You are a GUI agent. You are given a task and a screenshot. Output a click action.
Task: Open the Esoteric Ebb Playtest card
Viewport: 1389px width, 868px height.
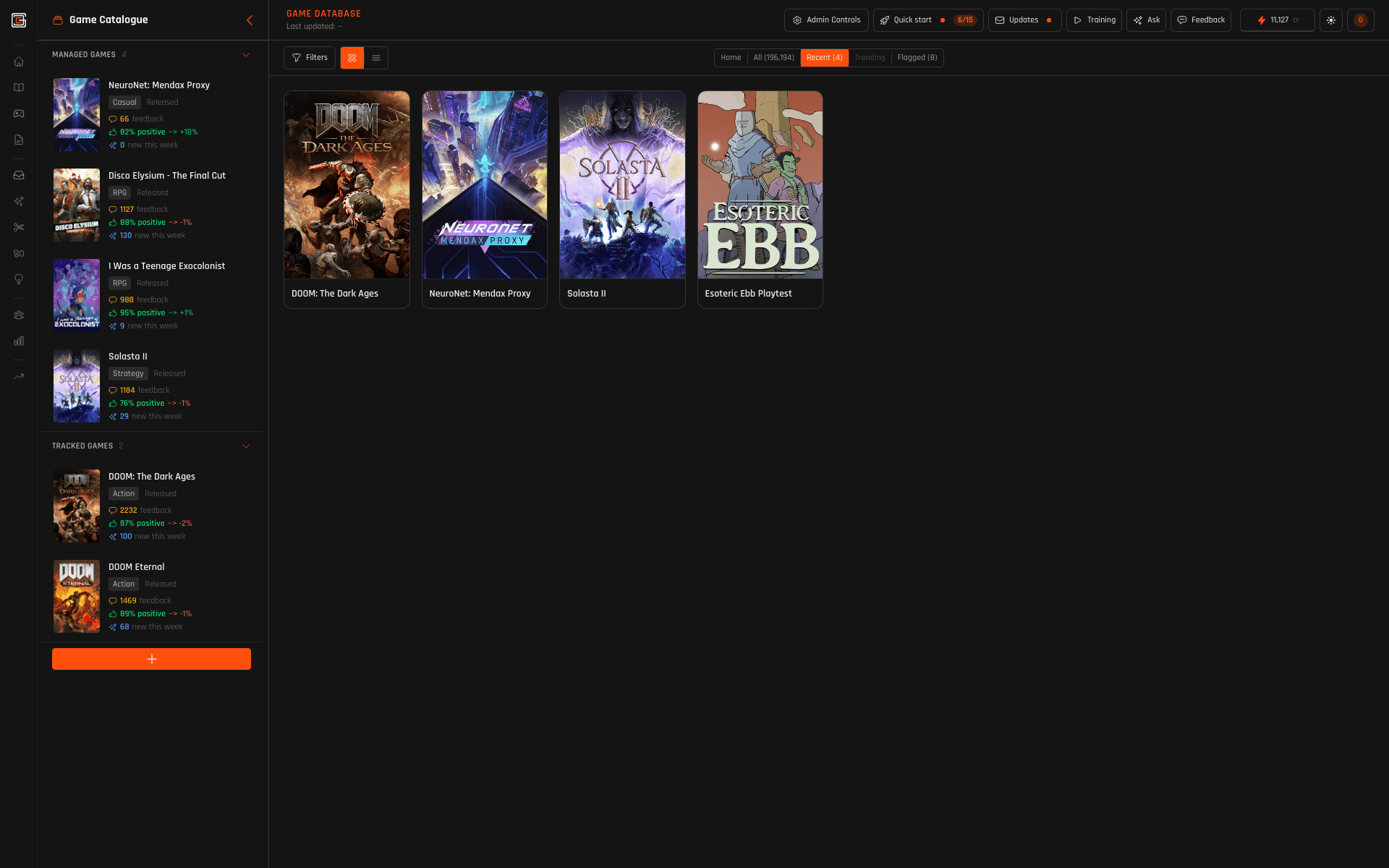(x=760, y=199)
